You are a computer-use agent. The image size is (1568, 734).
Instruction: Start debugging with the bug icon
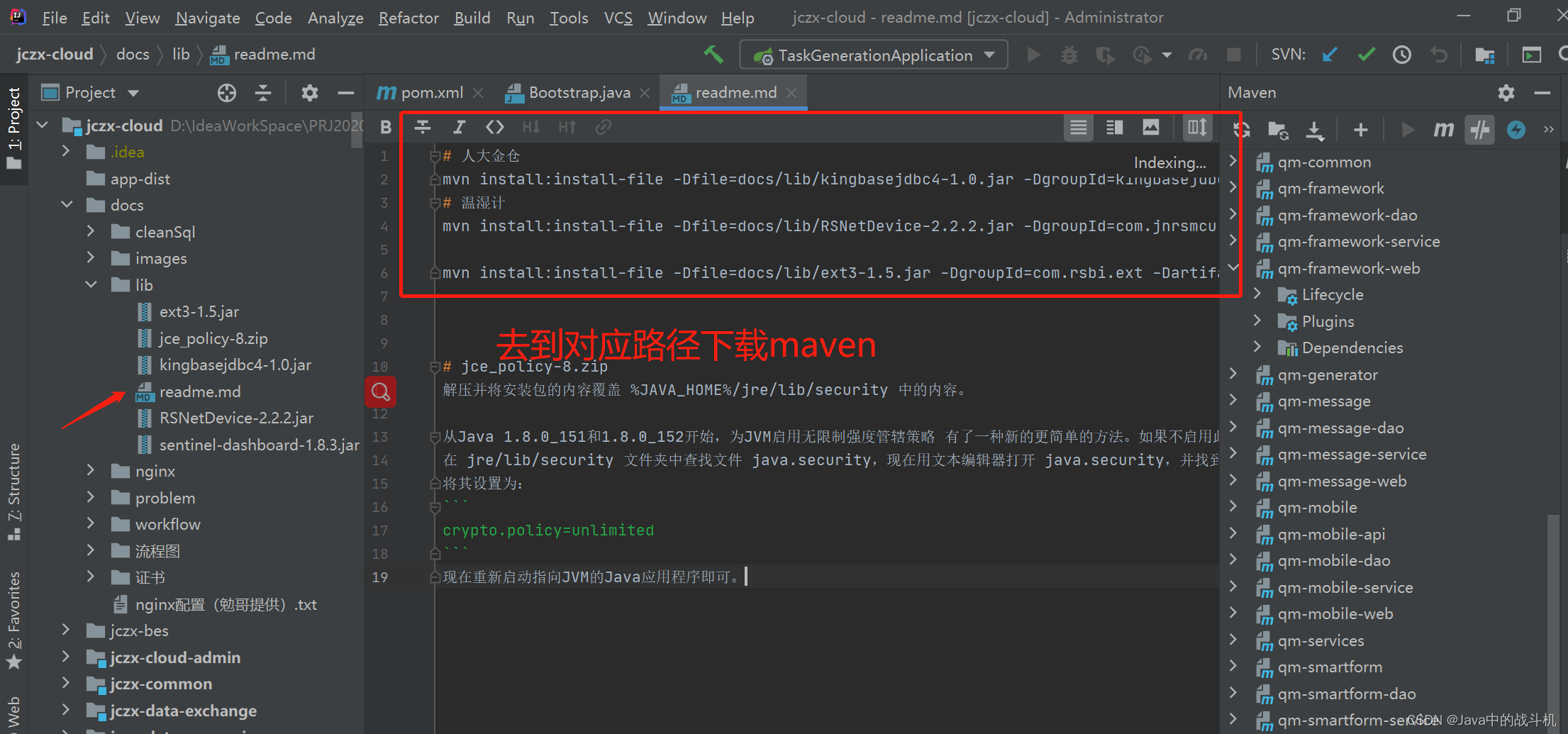(1069, 55)
